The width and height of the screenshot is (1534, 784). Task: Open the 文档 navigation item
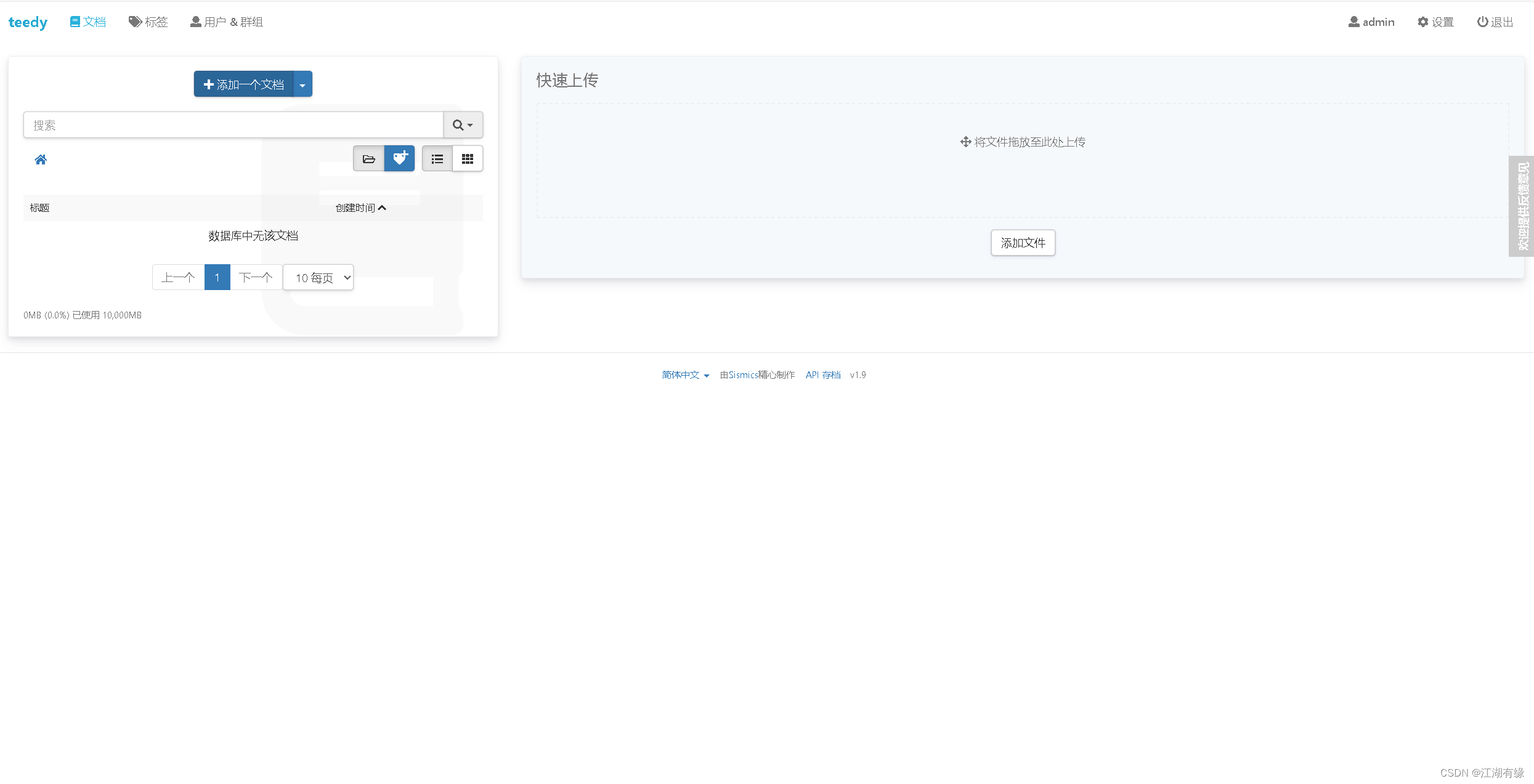[x=87, y=22]
